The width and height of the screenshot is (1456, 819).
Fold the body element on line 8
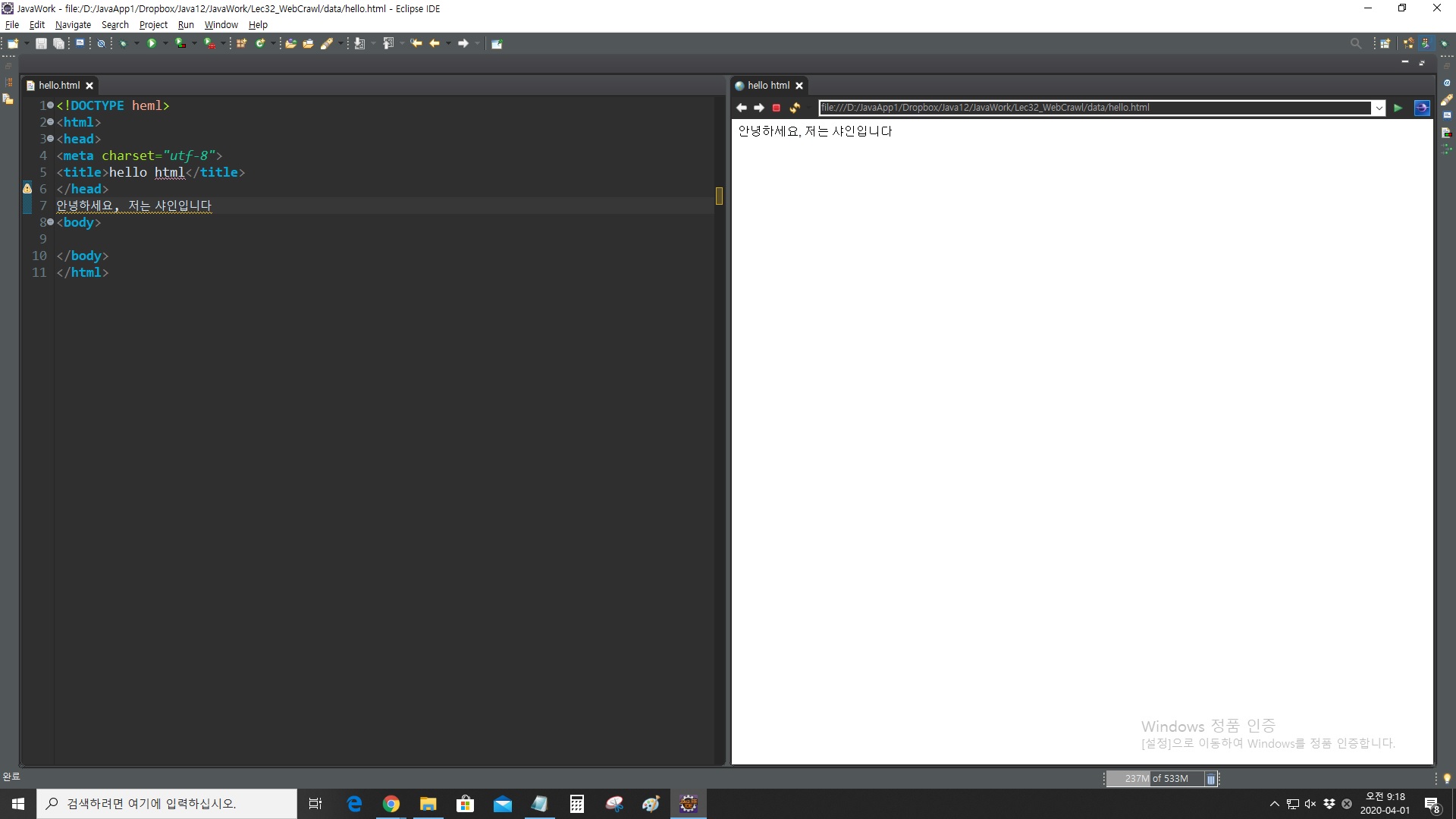pyautogui.click(x=50, y=222)
